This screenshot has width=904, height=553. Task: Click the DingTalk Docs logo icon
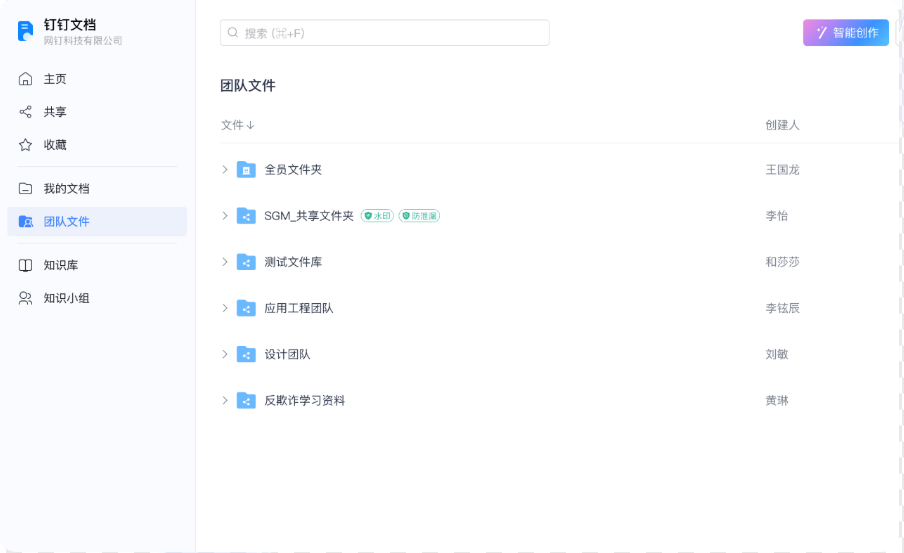click(x=25, y=31)
